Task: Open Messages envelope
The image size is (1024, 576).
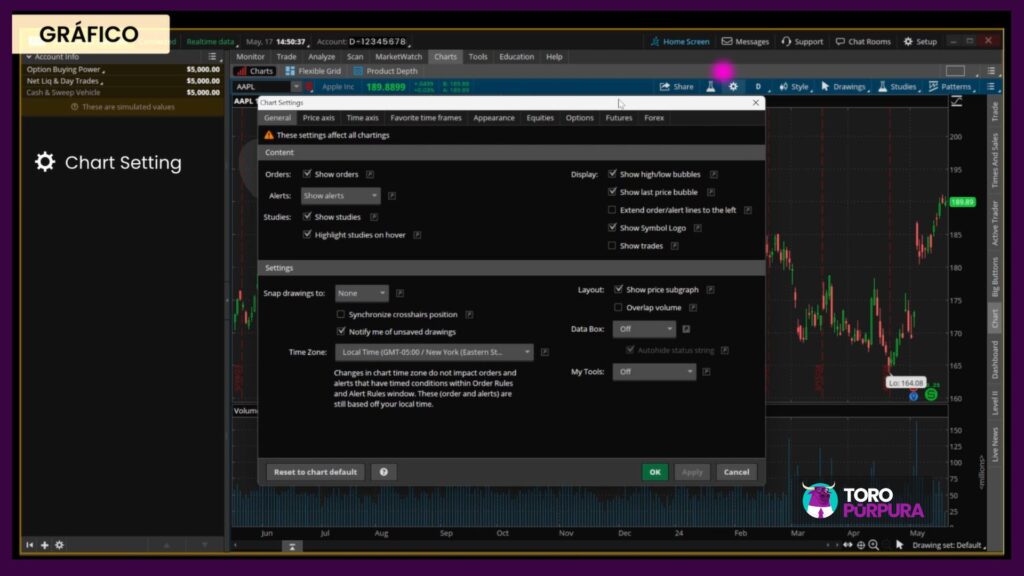Action: pyautogui.click(x=745, y=41)
